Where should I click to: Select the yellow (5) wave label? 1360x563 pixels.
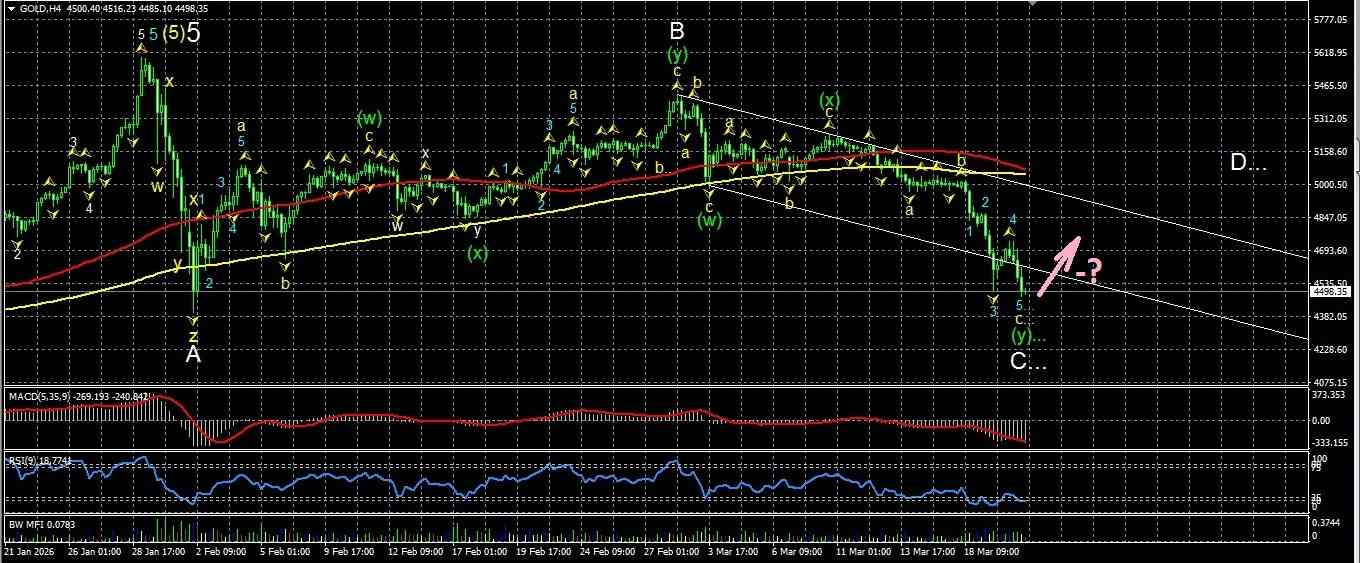click(x=172, y=33)
